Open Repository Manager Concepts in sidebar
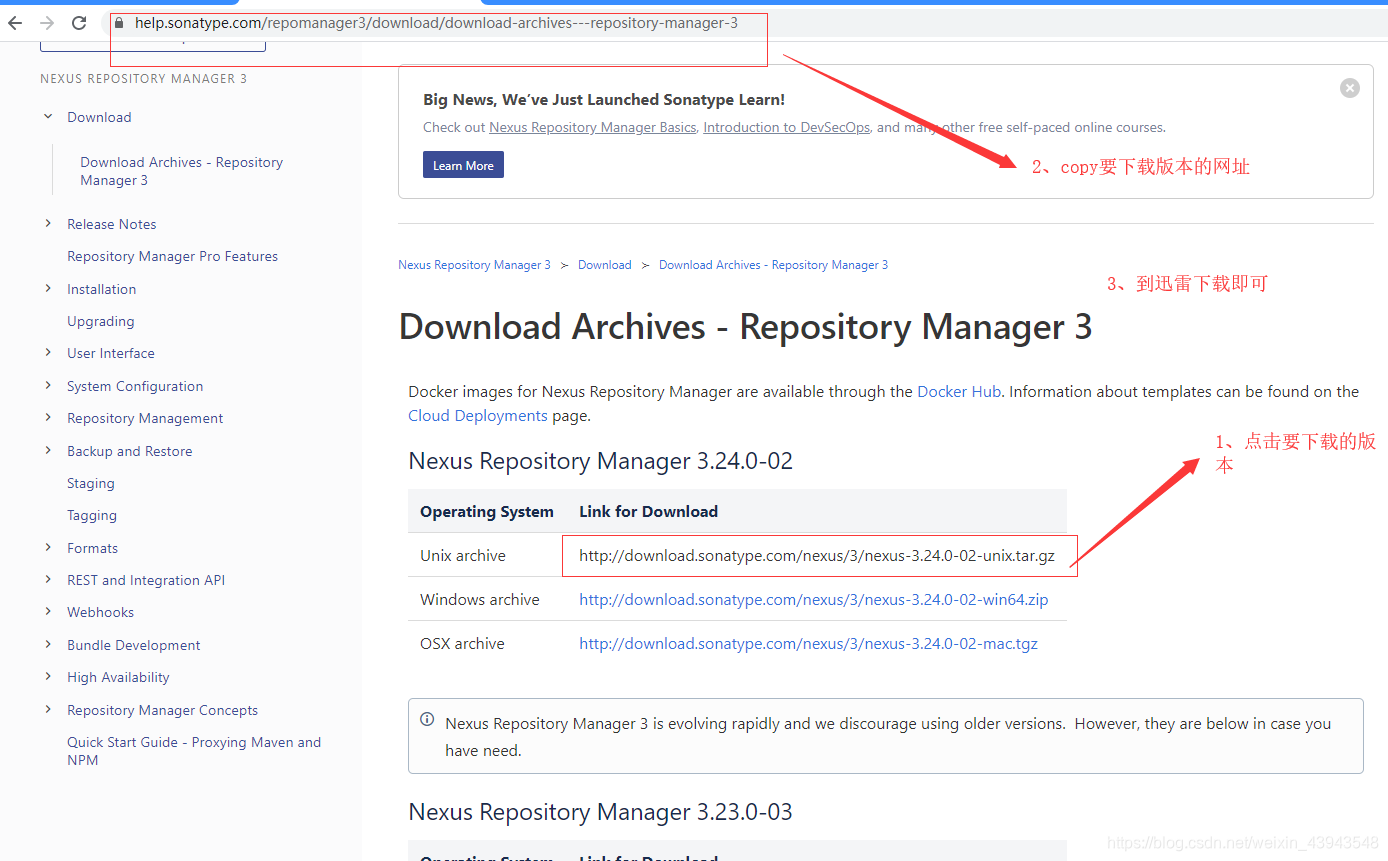The height and width of the screenshot is (861, 1388). point(162,710)
